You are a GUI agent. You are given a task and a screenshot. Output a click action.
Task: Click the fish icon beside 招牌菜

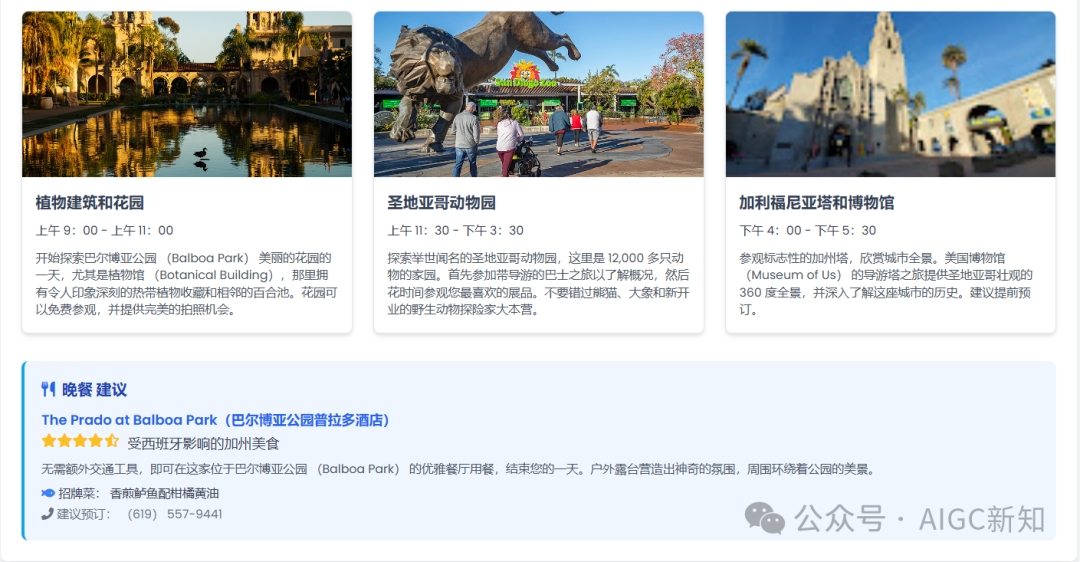point(48,493)
